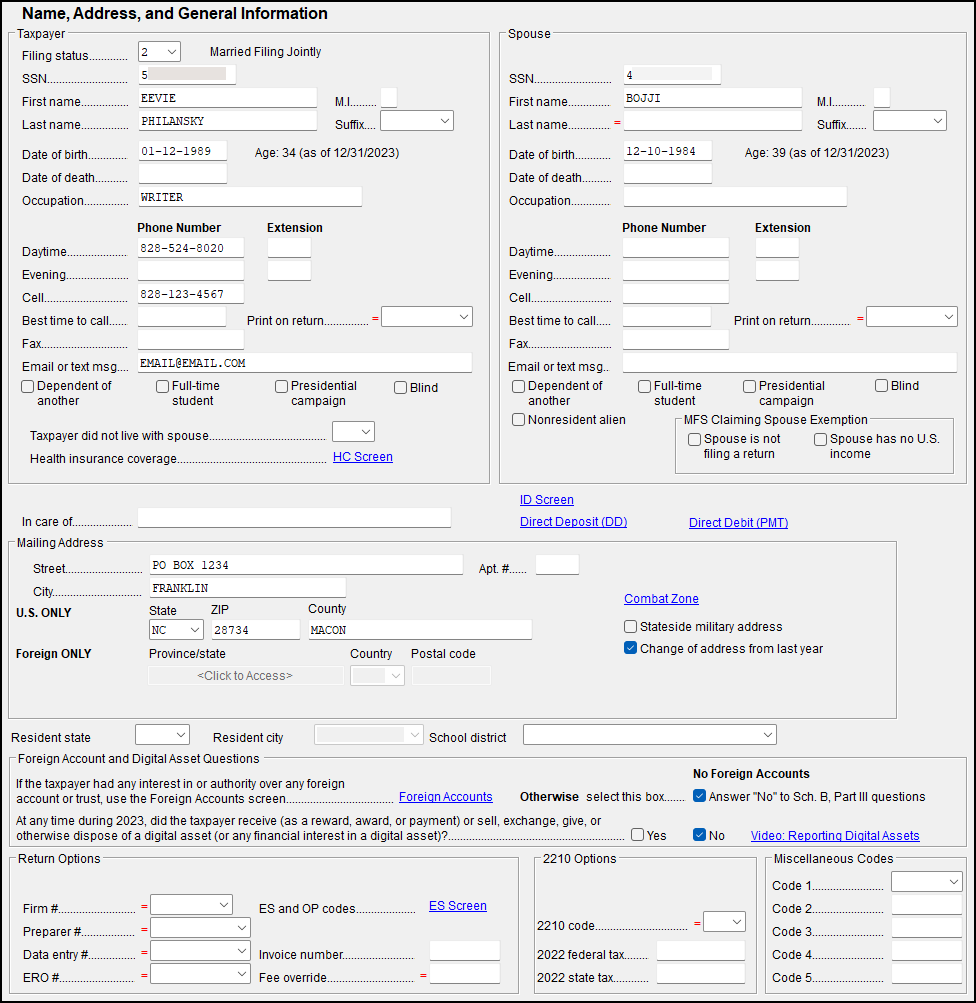Screen dimensions: 976x1003
Task: Click the 2022 state tax field
Action: 701,974
